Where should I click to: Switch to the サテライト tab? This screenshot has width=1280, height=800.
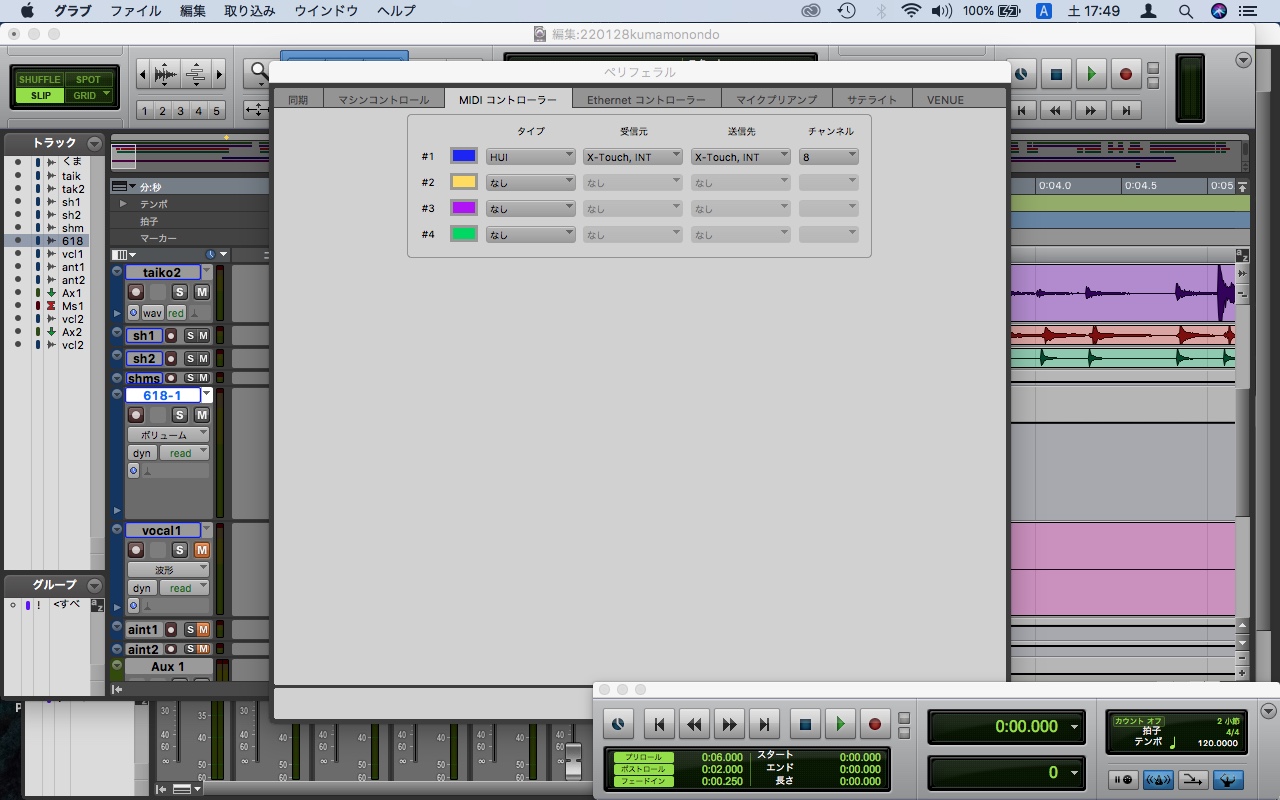tap(872, 100)
